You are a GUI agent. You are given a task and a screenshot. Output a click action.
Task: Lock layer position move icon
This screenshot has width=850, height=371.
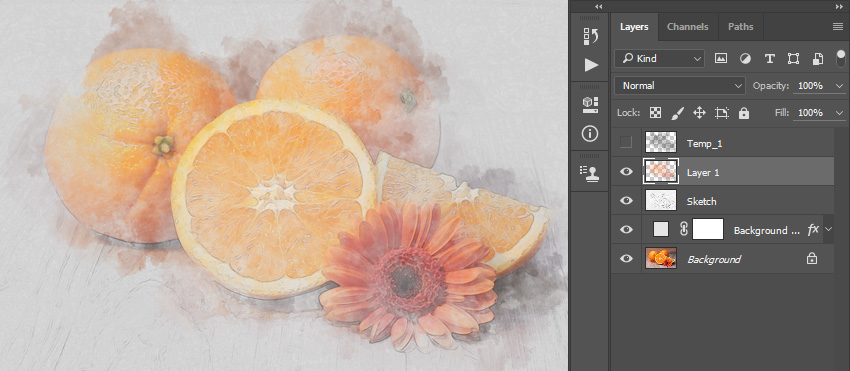699,113
